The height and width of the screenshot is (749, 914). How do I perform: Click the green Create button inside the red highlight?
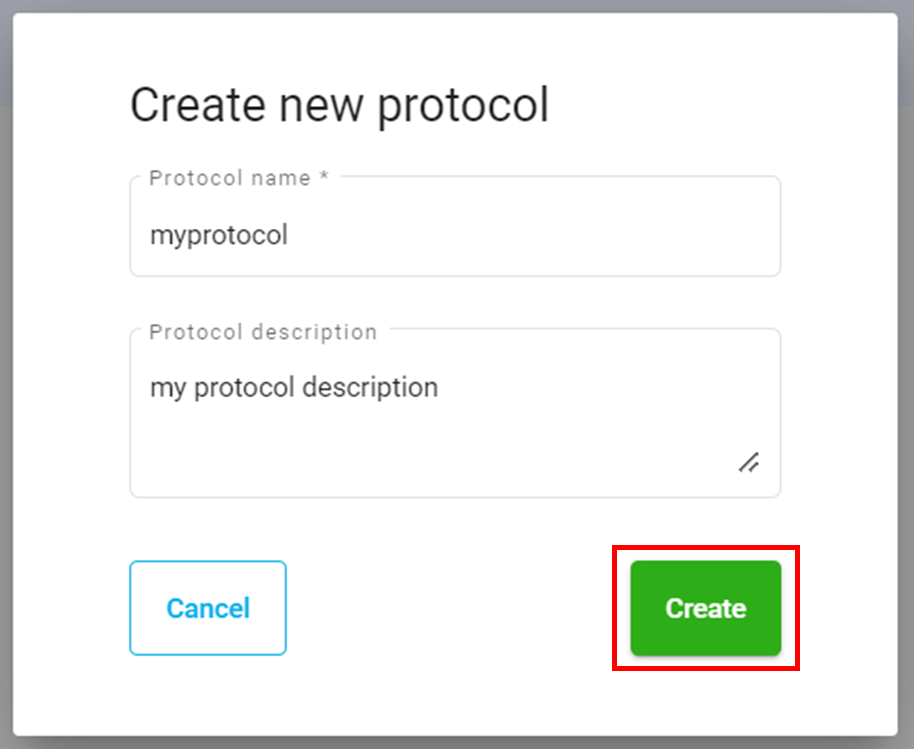[704, 608]
